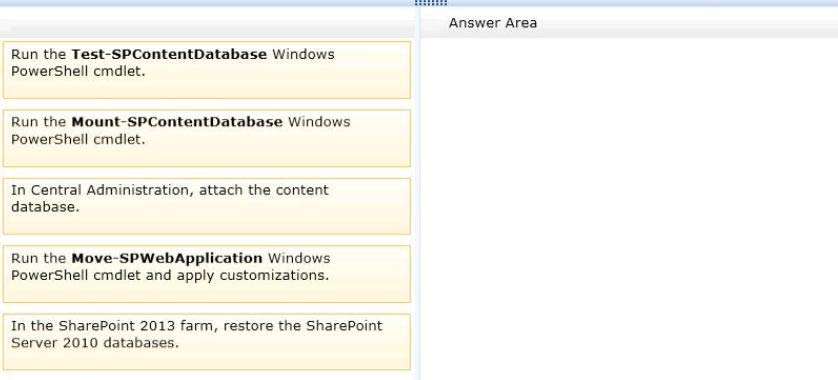The image size is (838, 380).
Task: Click the blank header bar above the step list
Action: click(x=207, y=28)
